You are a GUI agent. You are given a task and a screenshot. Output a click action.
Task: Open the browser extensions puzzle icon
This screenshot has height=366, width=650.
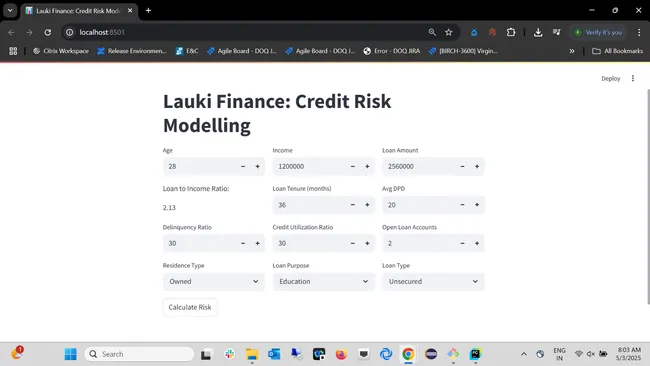click(511, 32)
